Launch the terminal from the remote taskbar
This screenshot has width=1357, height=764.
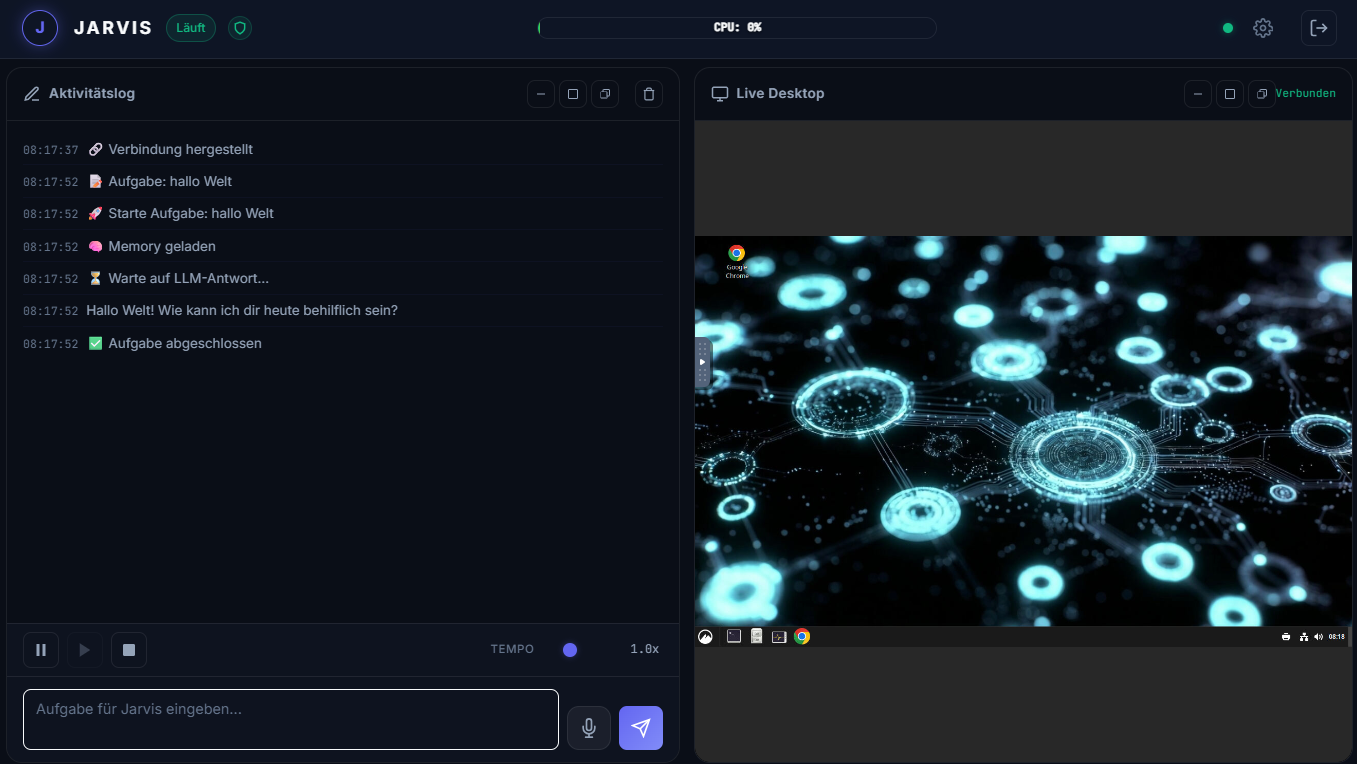click(734, 636)
